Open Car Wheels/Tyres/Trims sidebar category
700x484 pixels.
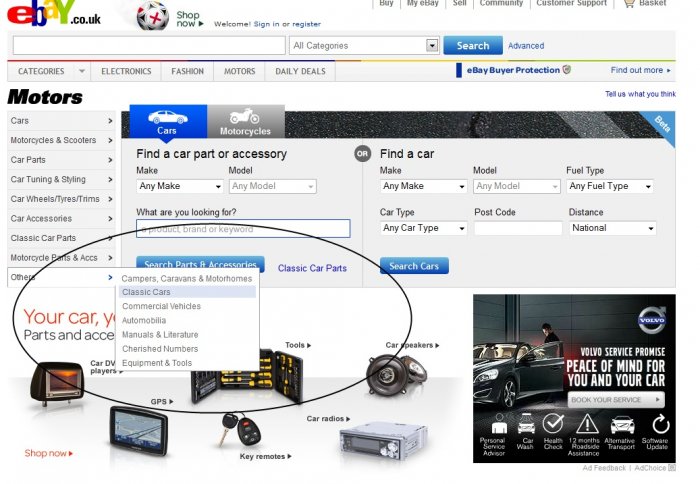tap(62, 199)
